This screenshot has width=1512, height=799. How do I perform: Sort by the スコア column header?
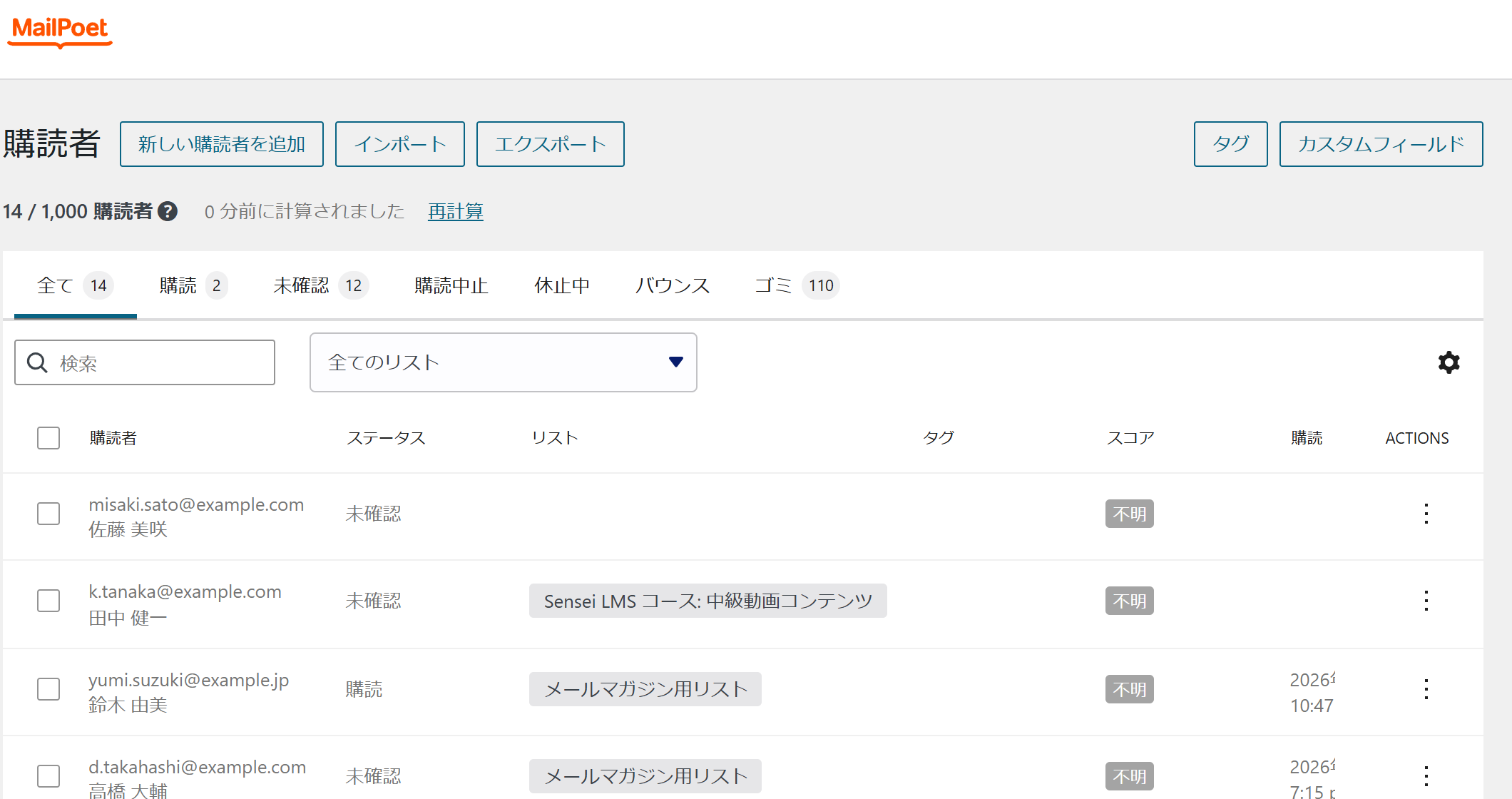pyautogui.click(x=1130, y=438)
